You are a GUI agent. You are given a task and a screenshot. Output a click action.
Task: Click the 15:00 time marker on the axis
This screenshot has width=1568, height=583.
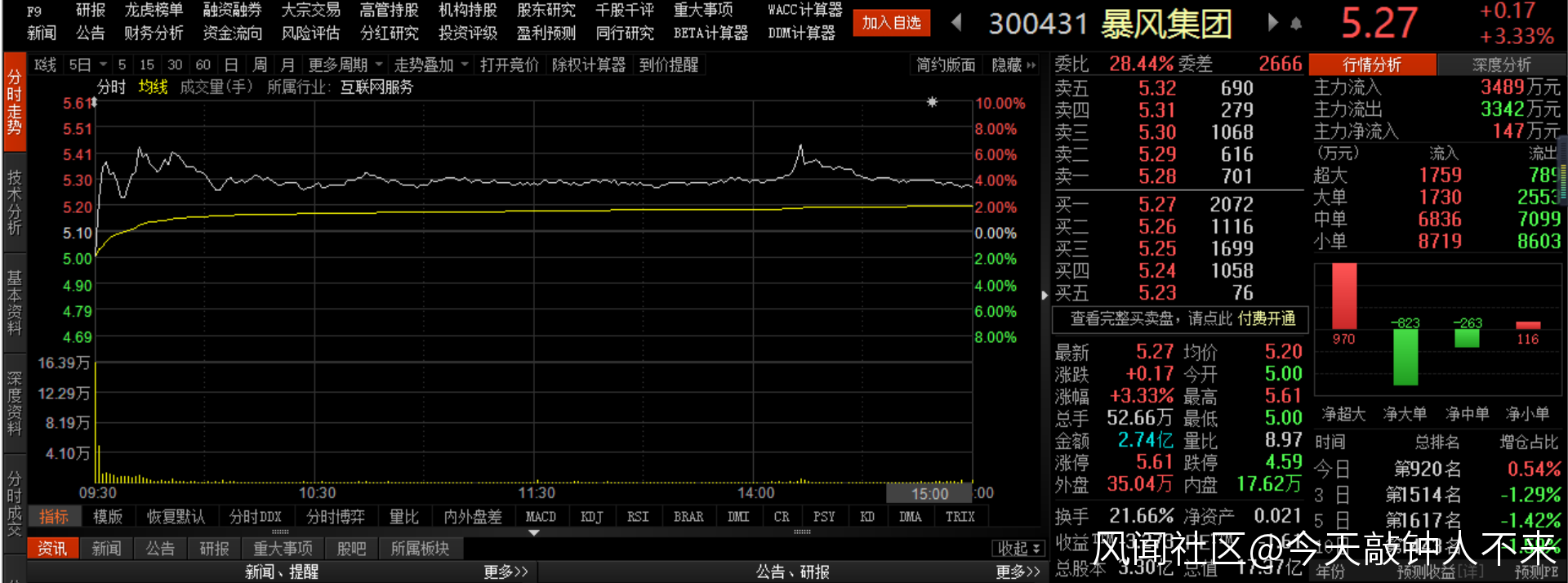930,493
